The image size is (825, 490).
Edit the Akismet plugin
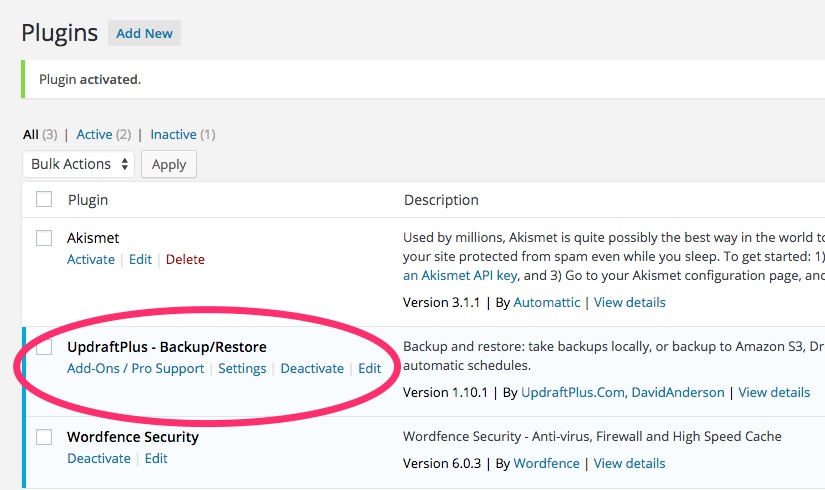pos(140,259)
